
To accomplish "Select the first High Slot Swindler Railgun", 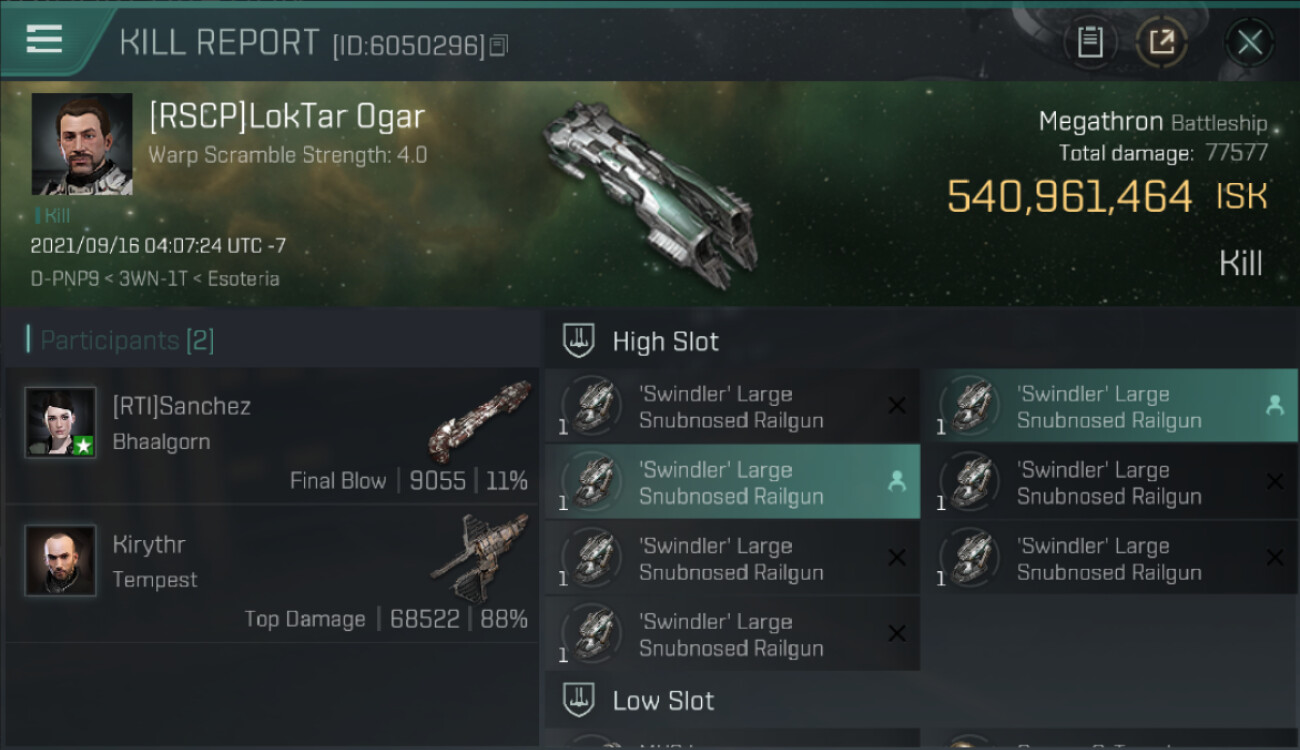I will [732, 406].
